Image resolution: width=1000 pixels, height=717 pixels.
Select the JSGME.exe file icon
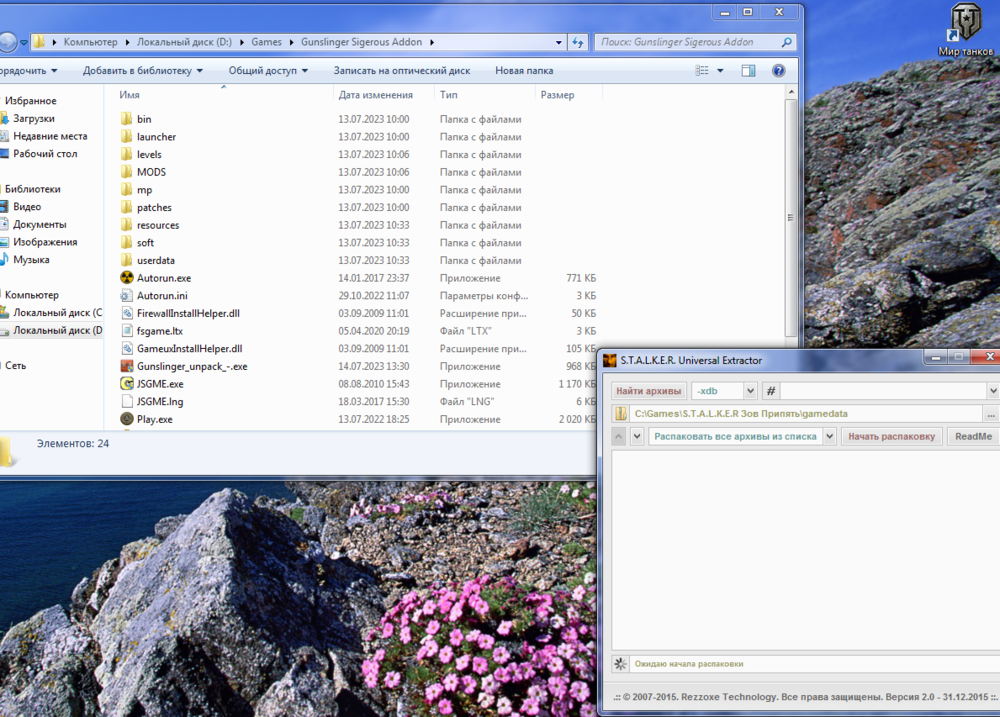(127, 384)
